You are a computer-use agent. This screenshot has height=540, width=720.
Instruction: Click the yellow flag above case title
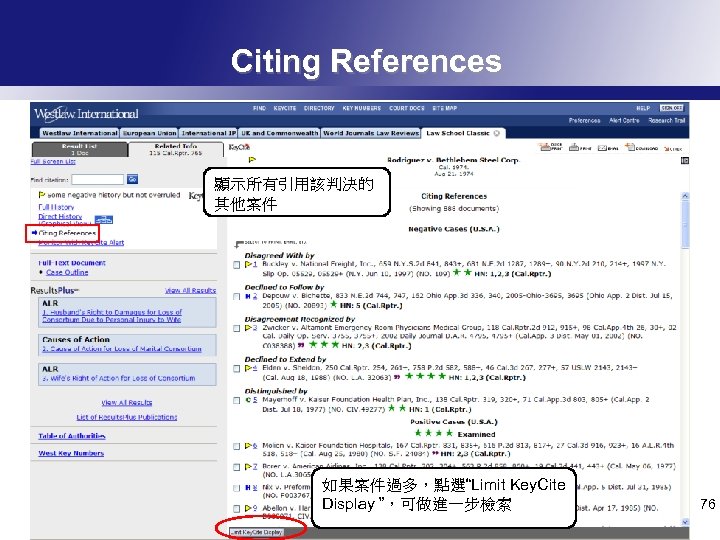[252, 160]
